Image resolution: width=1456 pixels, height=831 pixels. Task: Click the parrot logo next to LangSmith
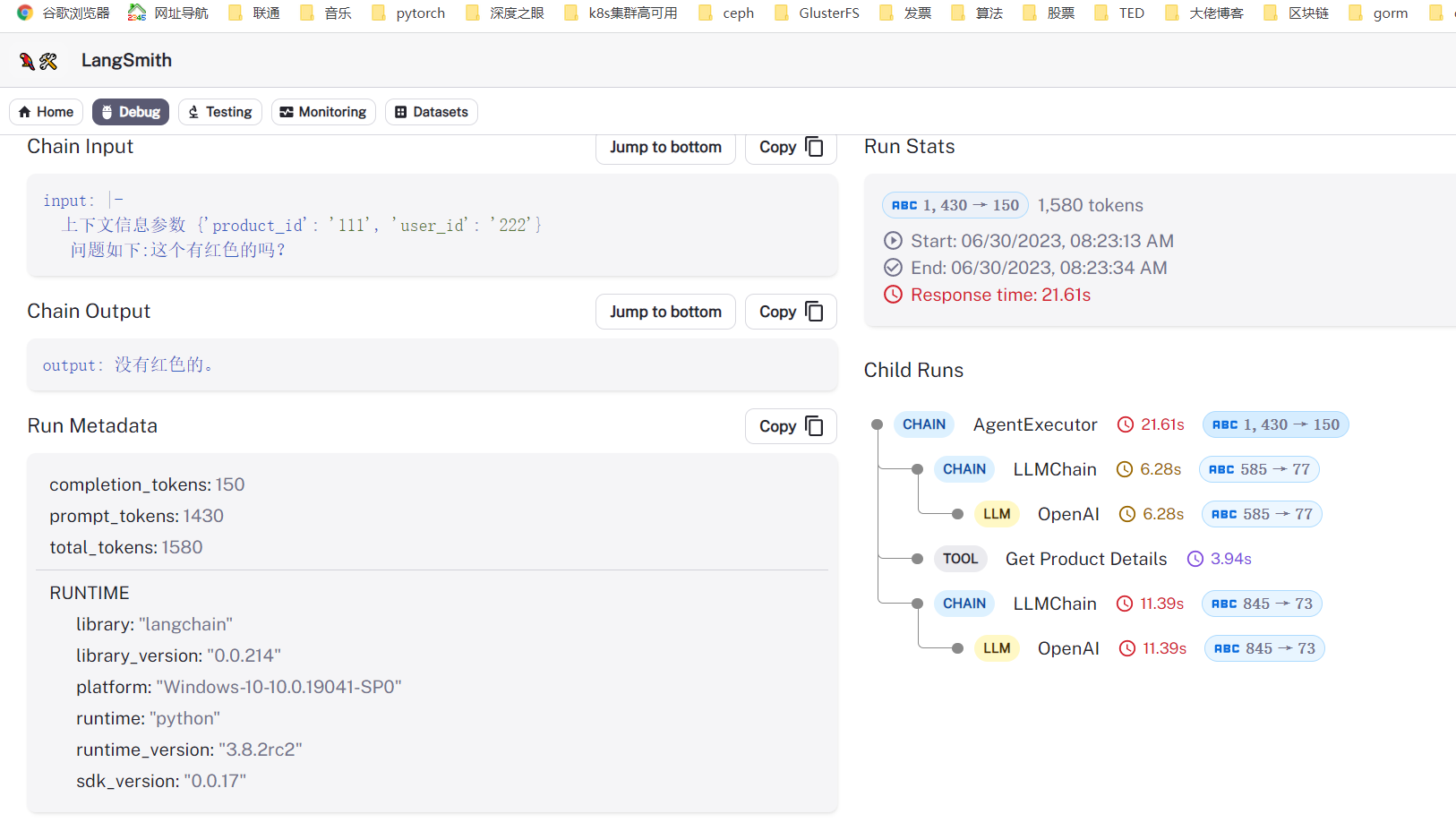click(26, 60)
